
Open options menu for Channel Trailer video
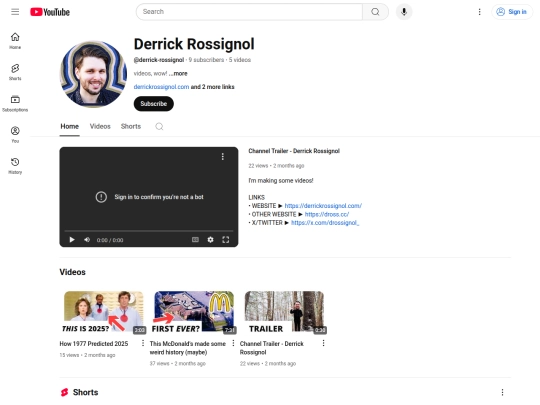(323, 343)
